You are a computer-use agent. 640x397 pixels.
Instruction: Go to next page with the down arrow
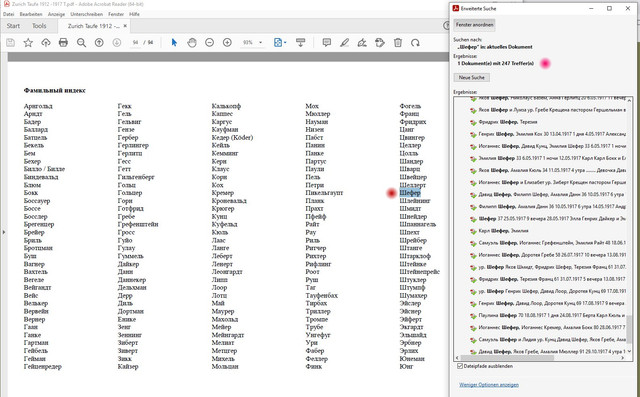tap(117, 42)
